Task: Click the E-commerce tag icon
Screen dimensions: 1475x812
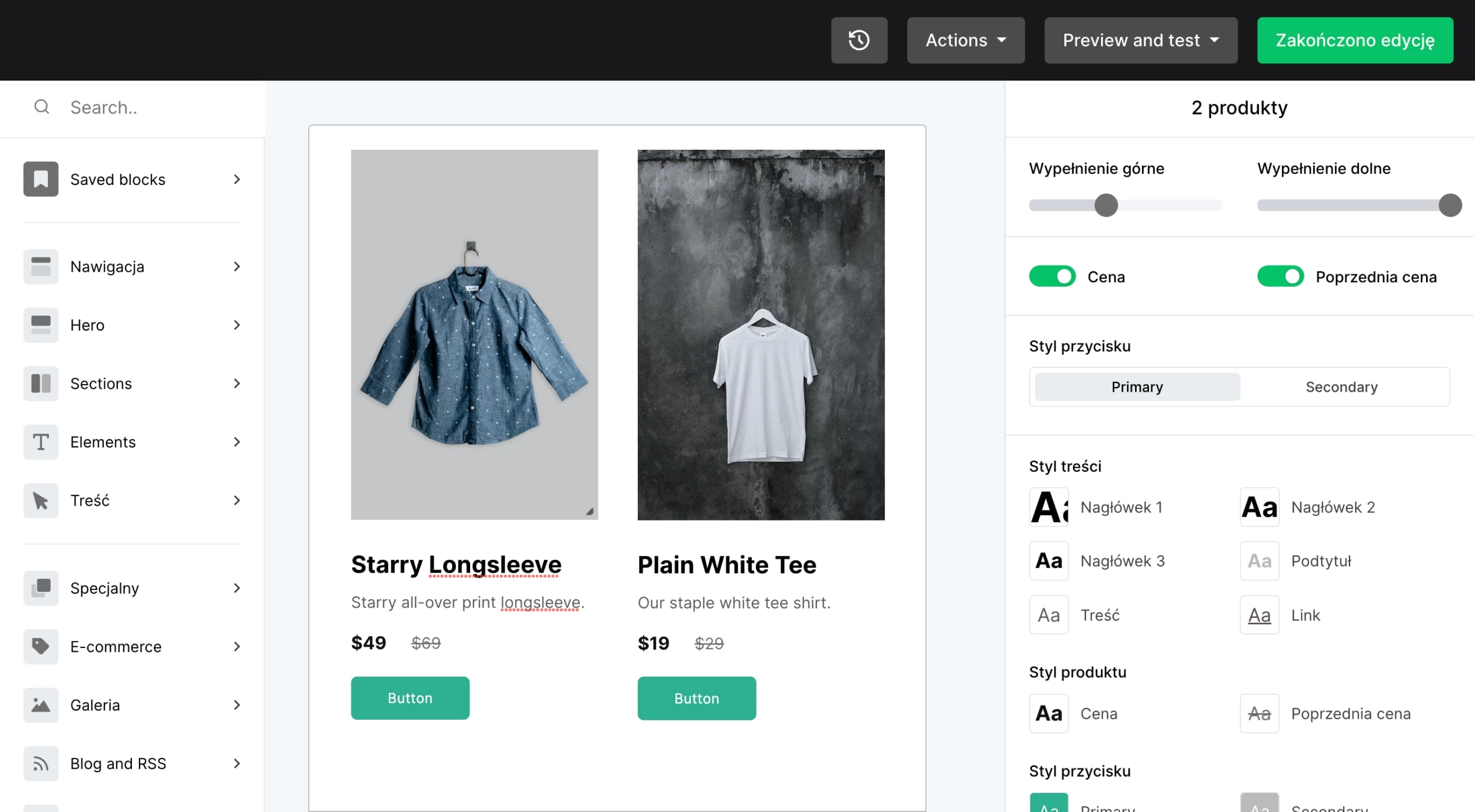Action: click(40, 646)
